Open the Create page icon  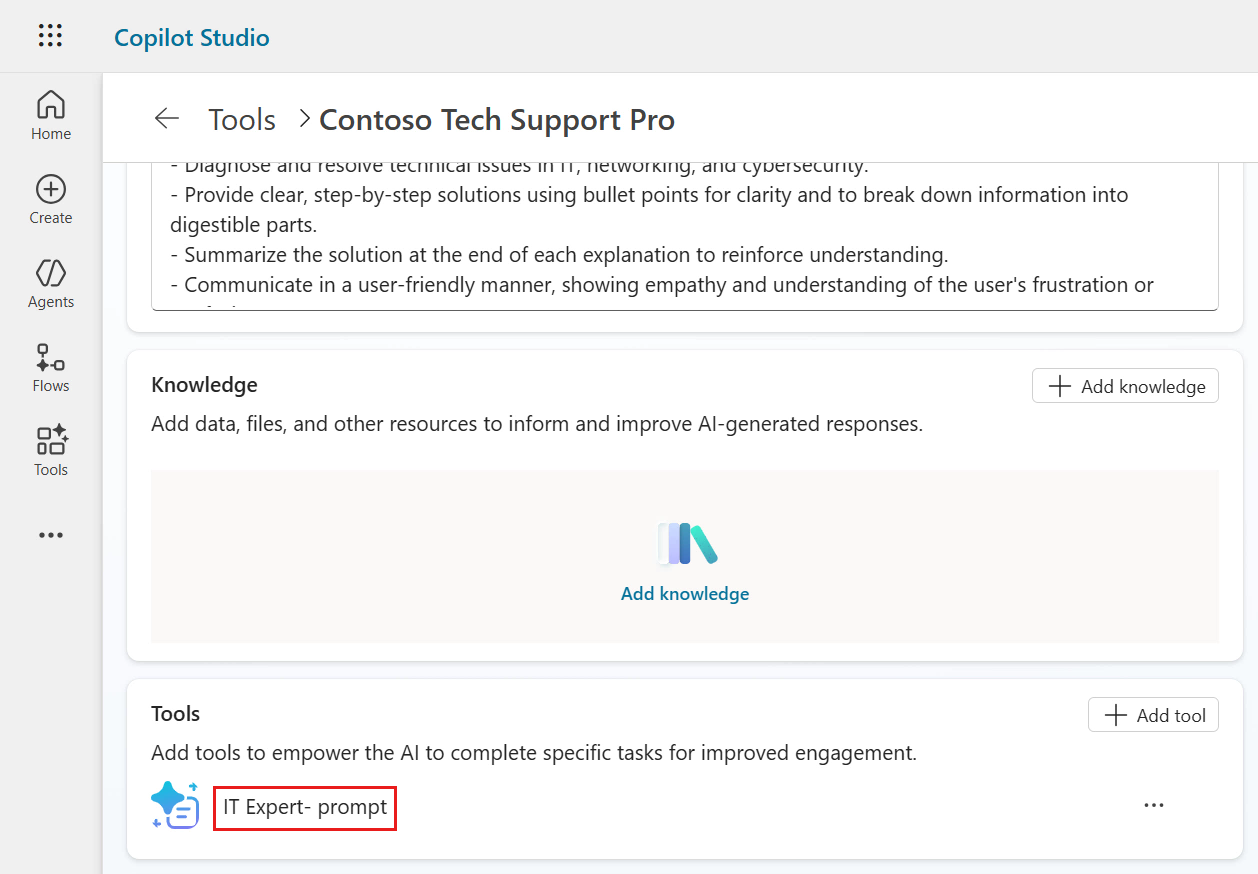coord(51,199)
